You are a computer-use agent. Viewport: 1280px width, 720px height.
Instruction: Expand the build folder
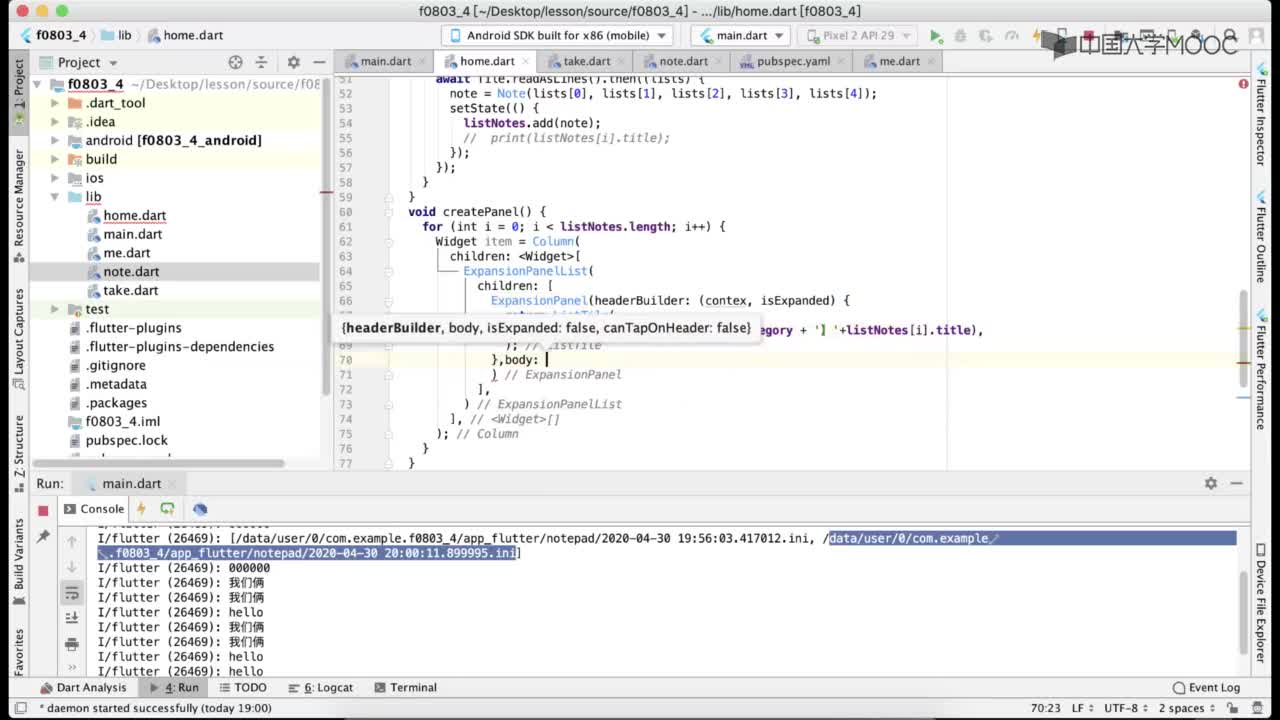click(x=55, y=159)
